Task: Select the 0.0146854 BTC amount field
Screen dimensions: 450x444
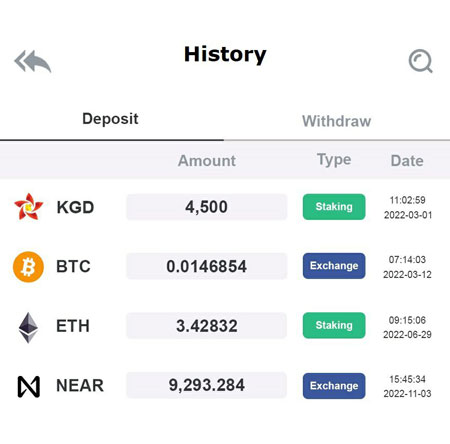Action: point(206,266)
